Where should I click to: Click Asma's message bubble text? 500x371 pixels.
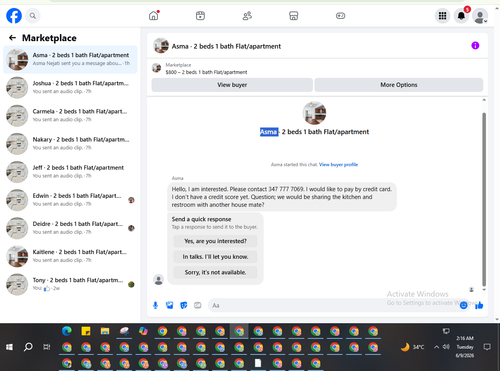point(282,197)
